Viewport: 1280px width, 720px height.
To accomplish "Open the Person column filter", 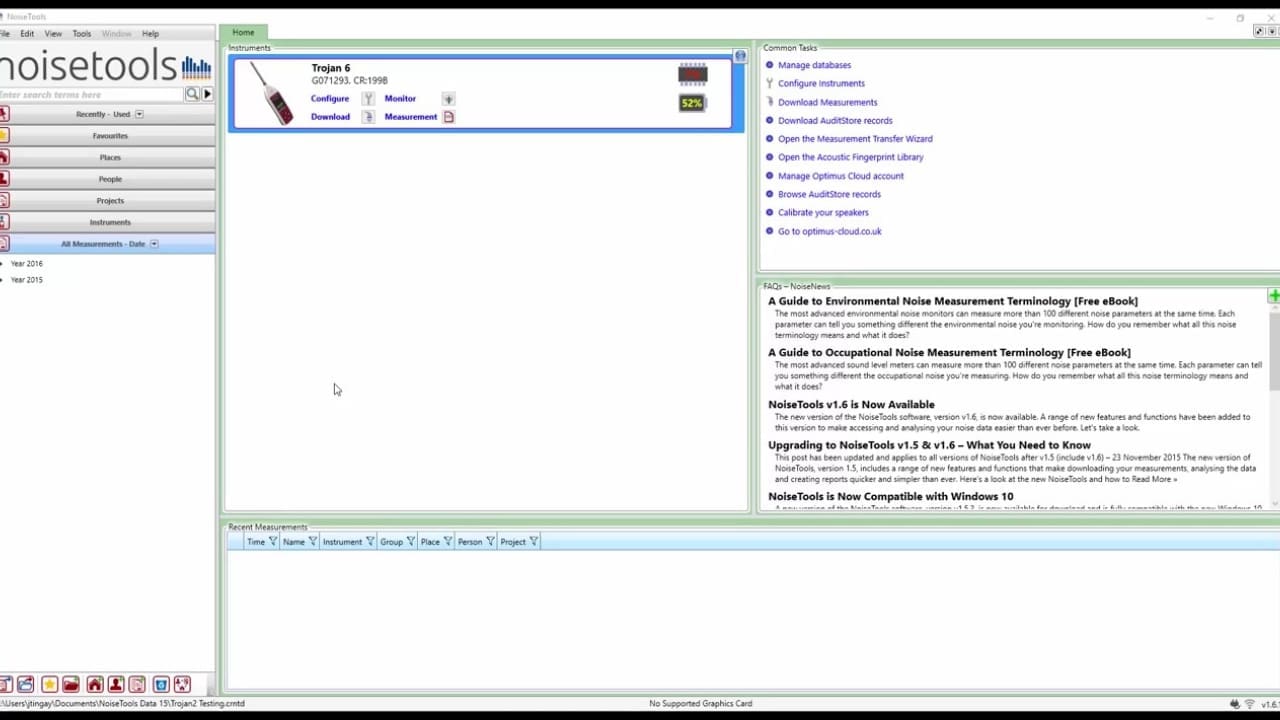I will pos(490,542).
